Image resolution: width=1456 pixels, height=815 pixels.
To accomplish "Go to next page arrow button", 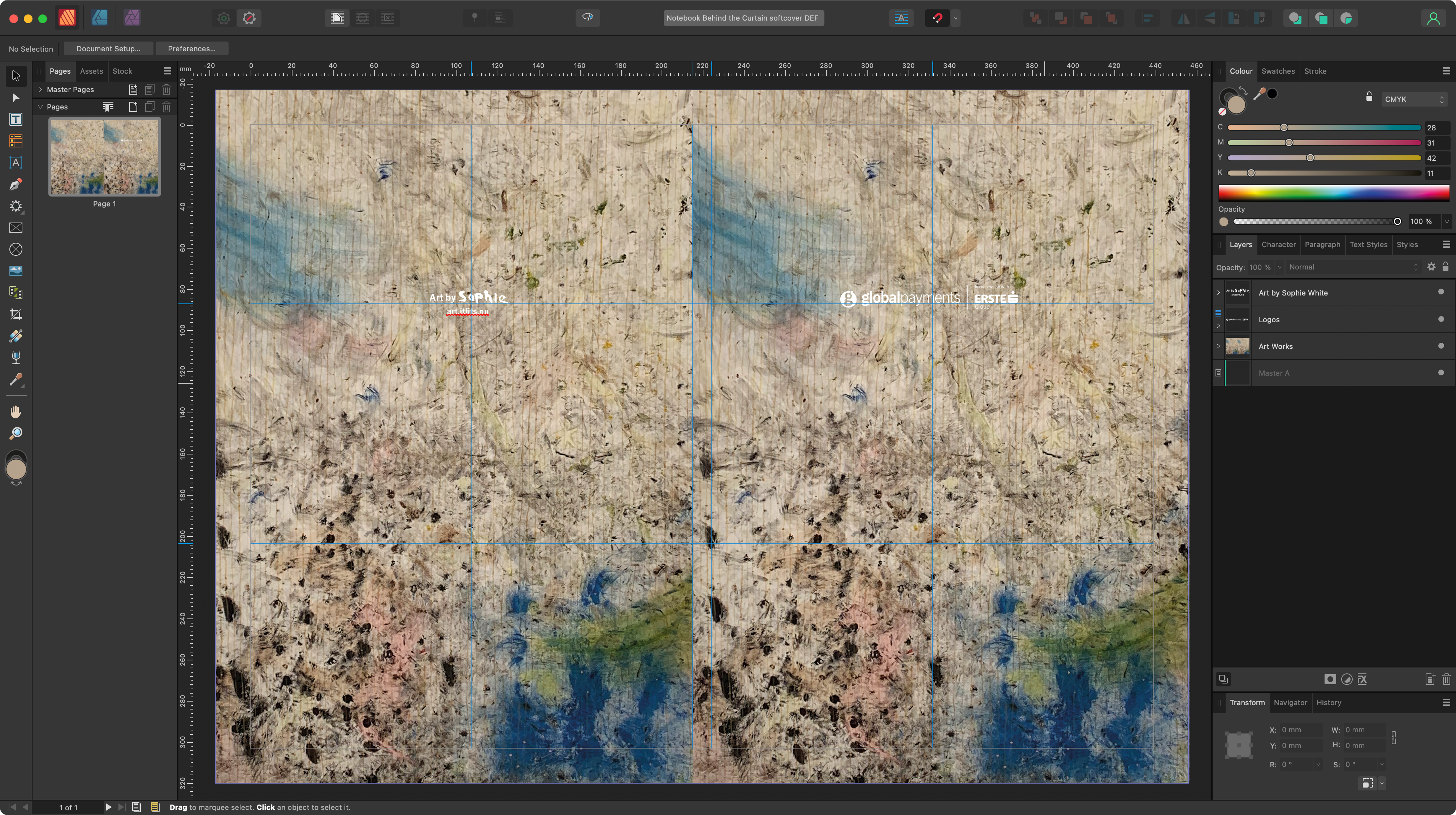I will click(x=109, y=807).
